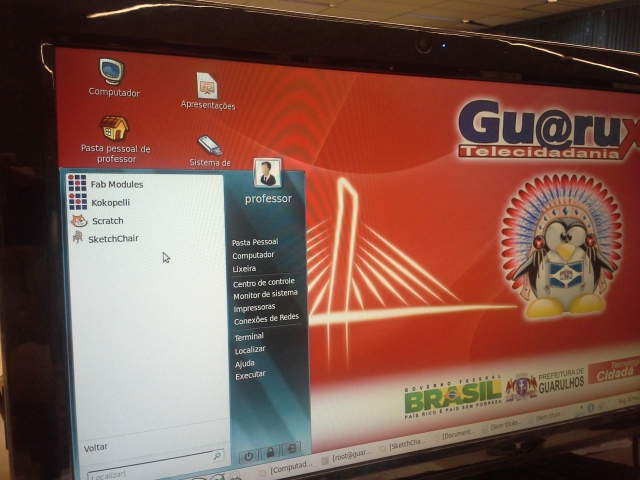Click the log out session button
Screen dimensions: 640x480
coord(291,449)
